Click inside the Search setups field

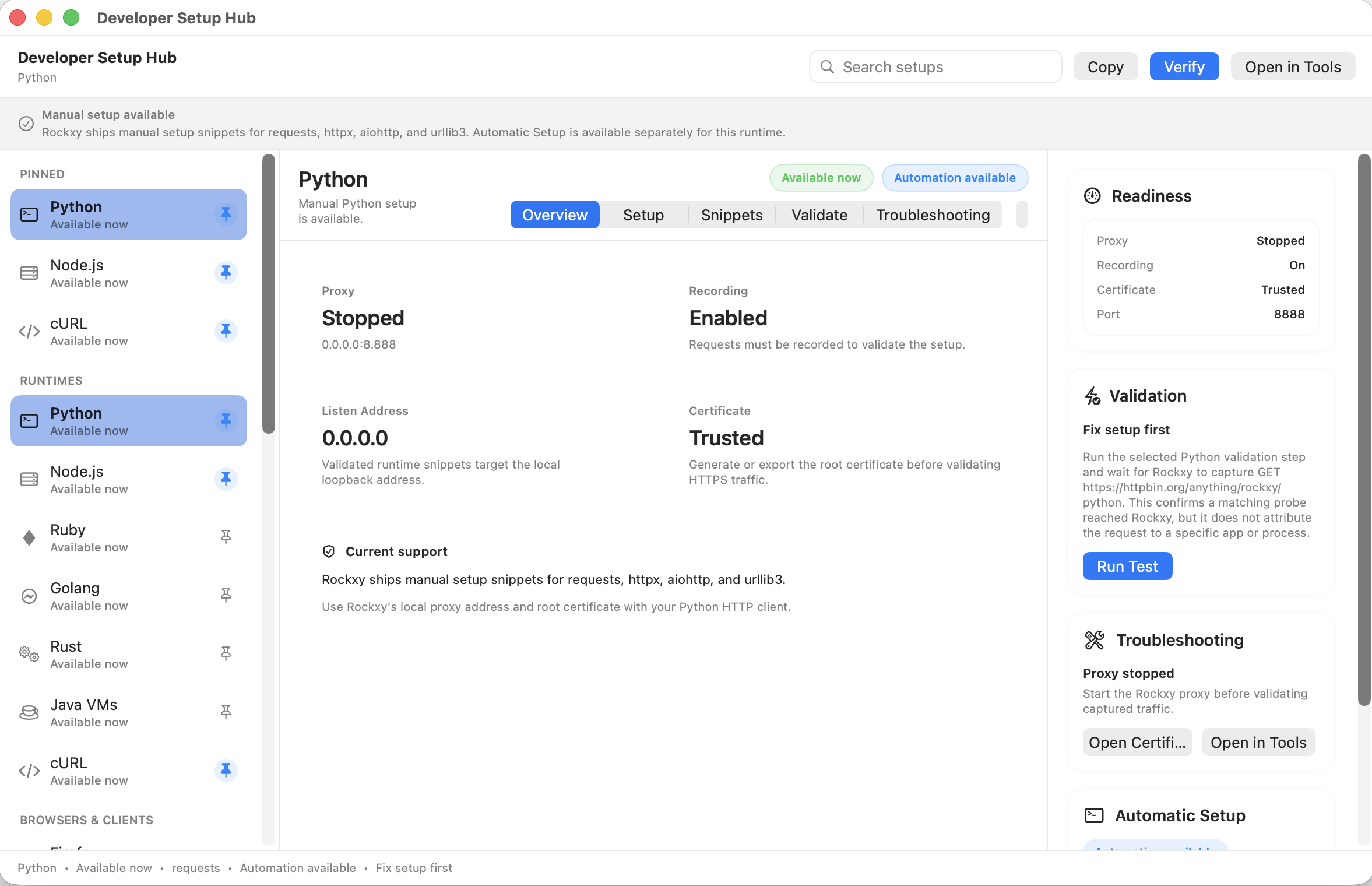click(934, 66)
